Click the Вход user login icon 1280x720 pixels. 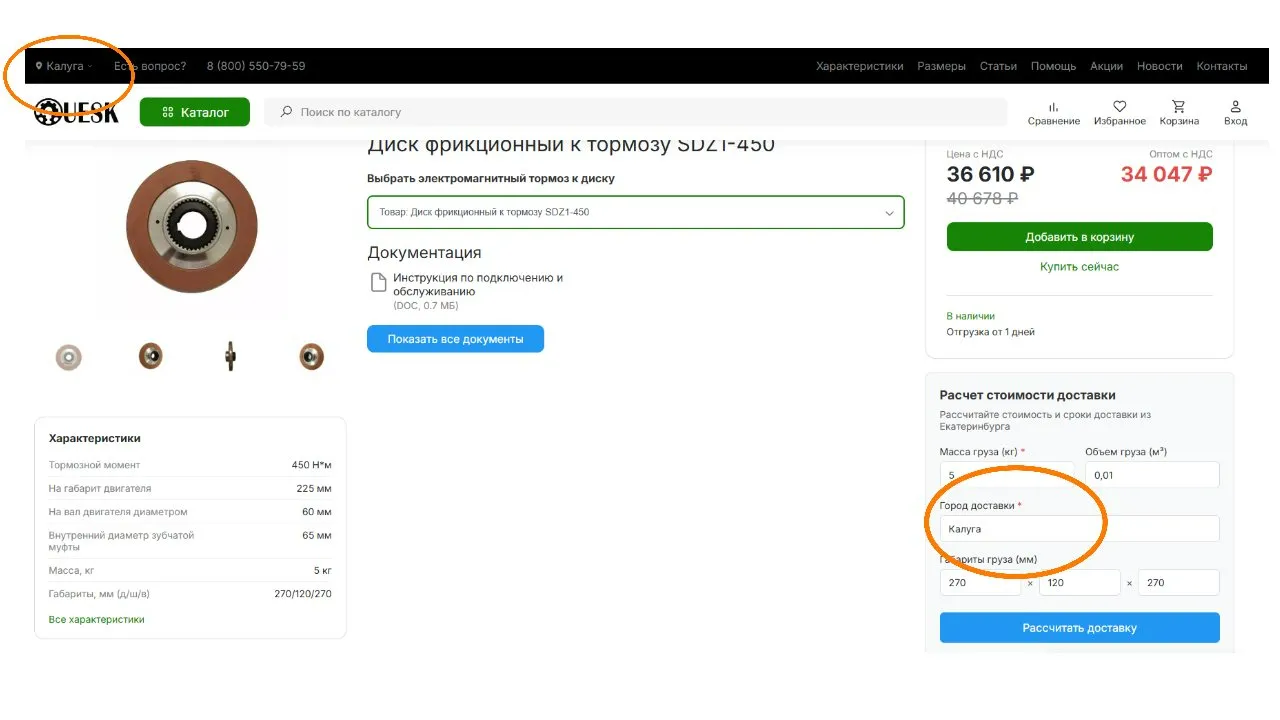pyautogui.click(x=1235, y=107)
